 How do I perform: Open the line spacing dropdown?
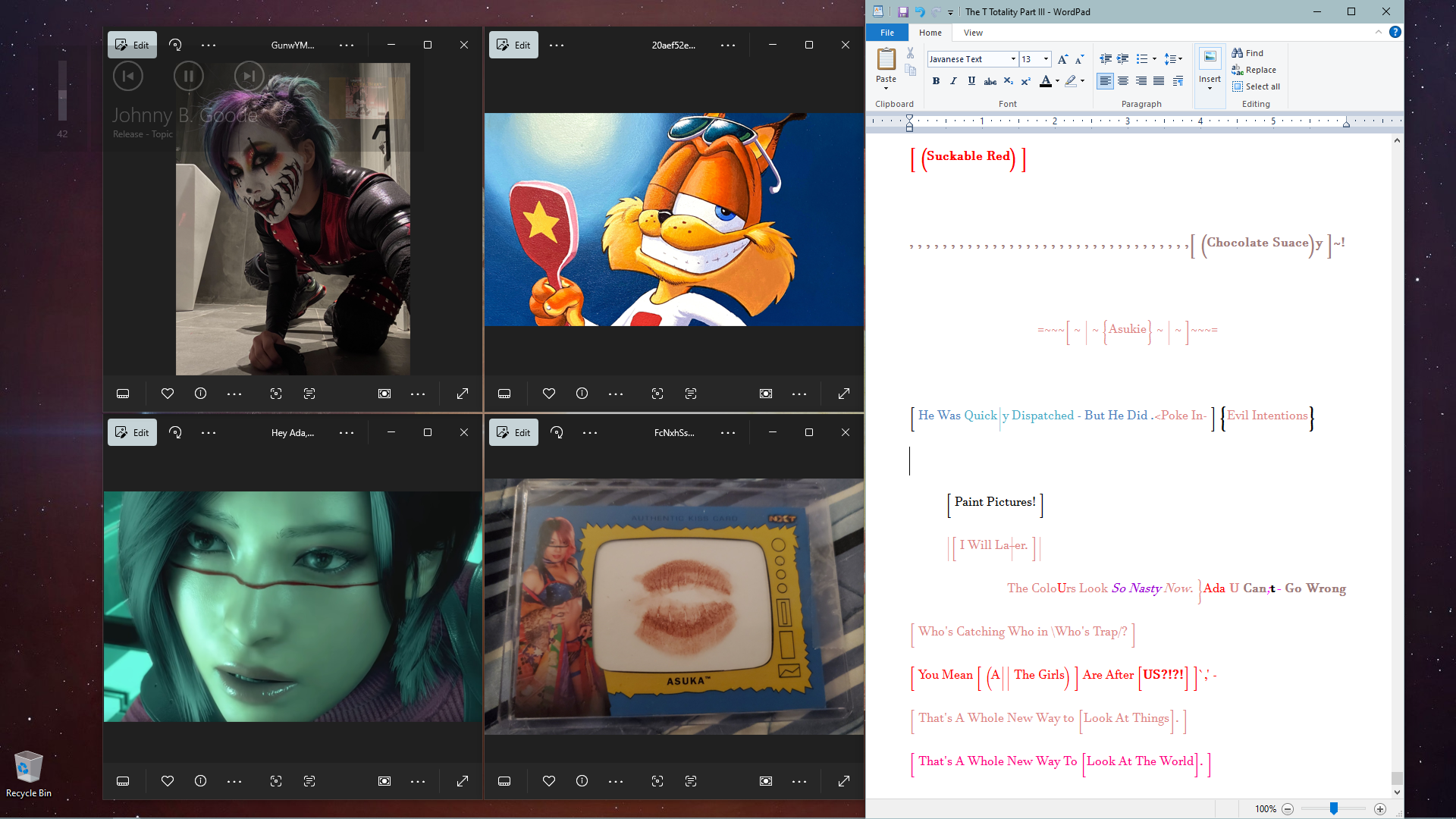click(1173, 59)
